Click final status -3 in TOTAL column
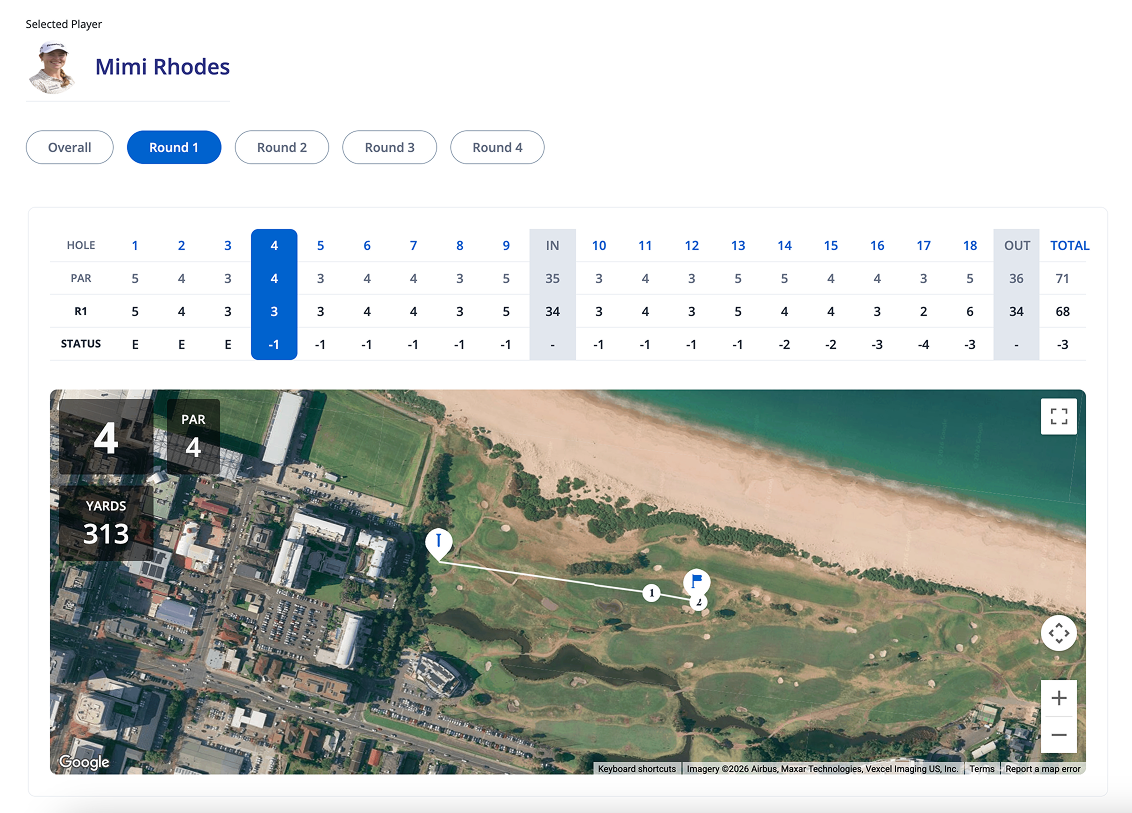The width and height of the screenshot is (1132, 813). pos(1063,344)
